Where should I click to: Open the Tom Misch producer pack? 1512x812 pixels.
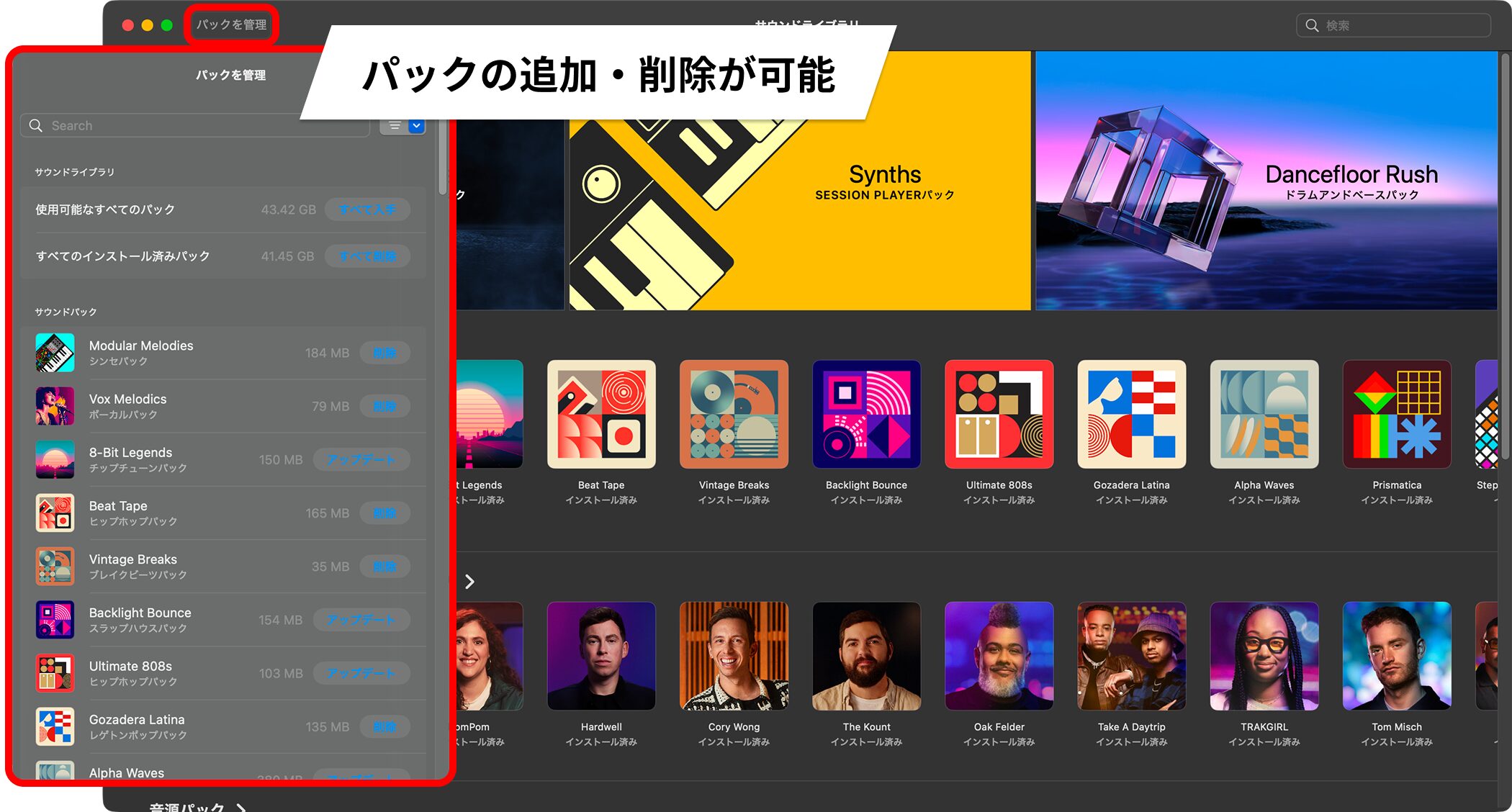point(1396,656)
